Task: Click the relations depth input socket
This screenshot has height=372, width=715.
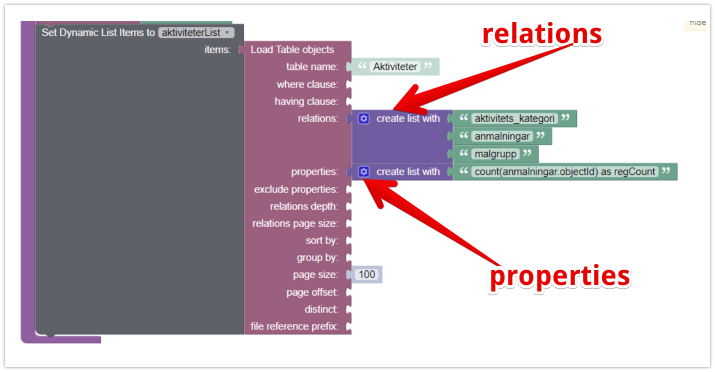Action: coord(349,207)
